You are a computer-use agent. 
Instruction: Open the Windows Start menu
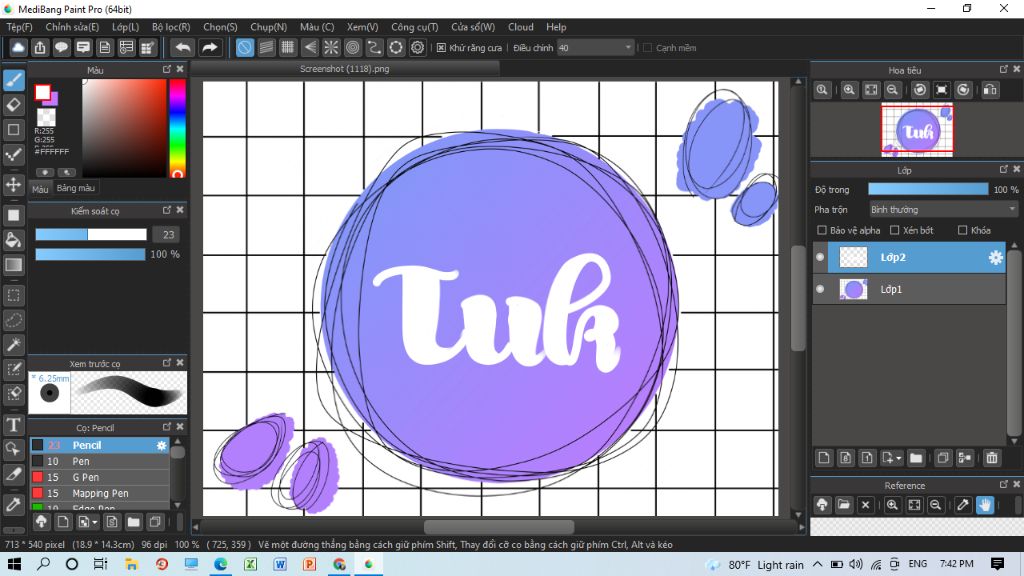(x=14, y=564)
